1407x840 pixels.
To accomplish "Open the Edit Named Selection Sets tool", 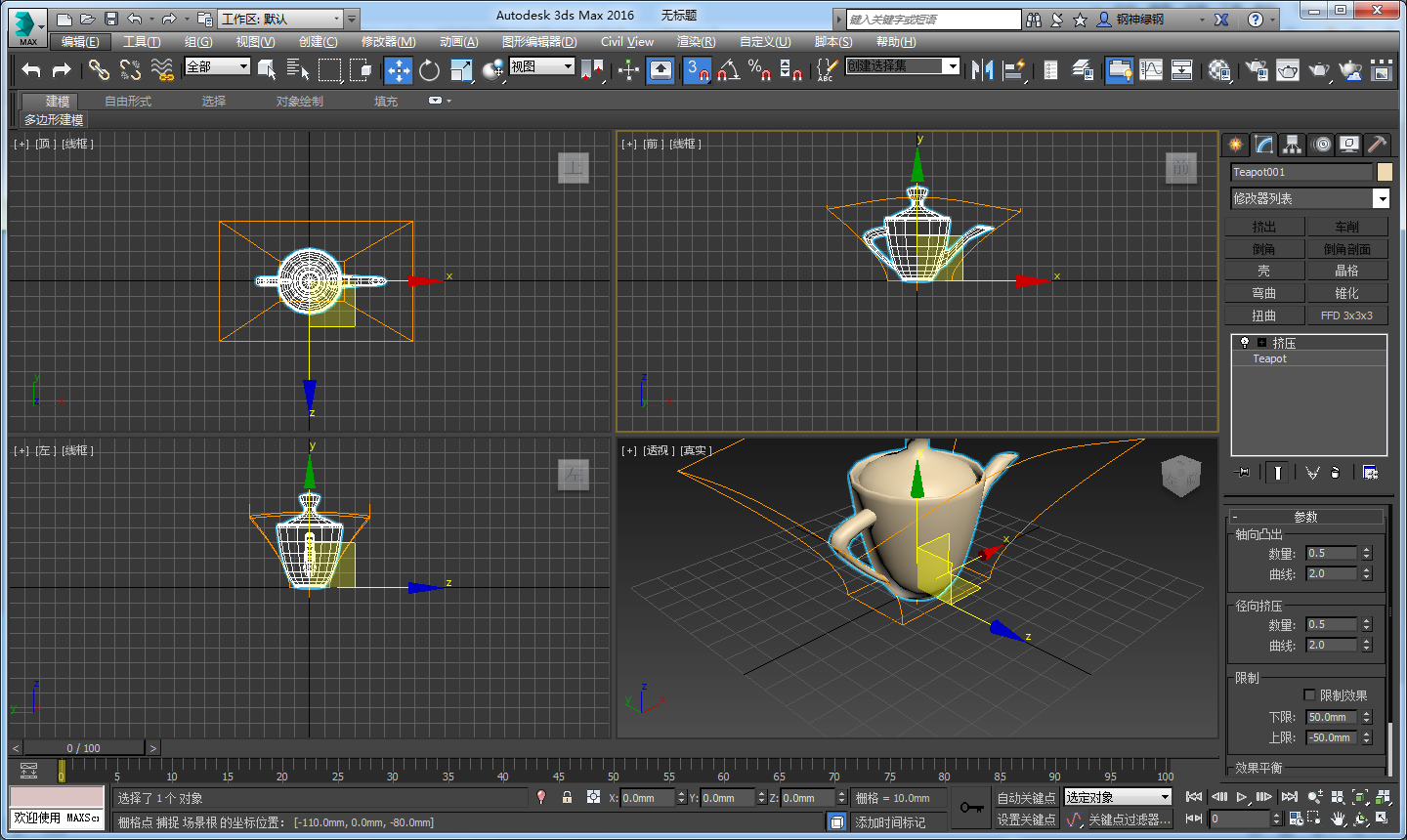I will coord(827,69).
